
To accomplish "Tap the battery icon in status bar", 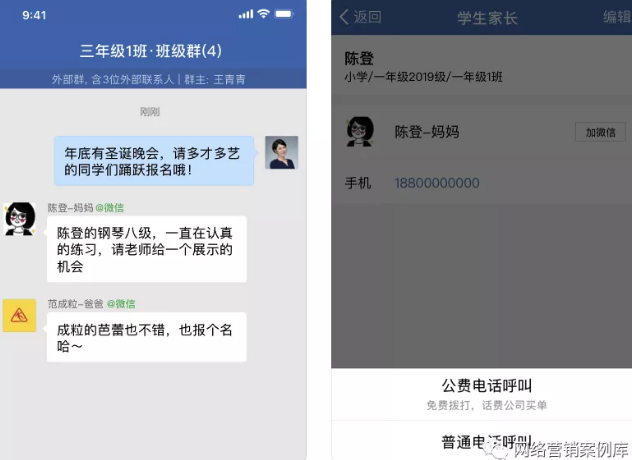I will click(x=284, y=14).
